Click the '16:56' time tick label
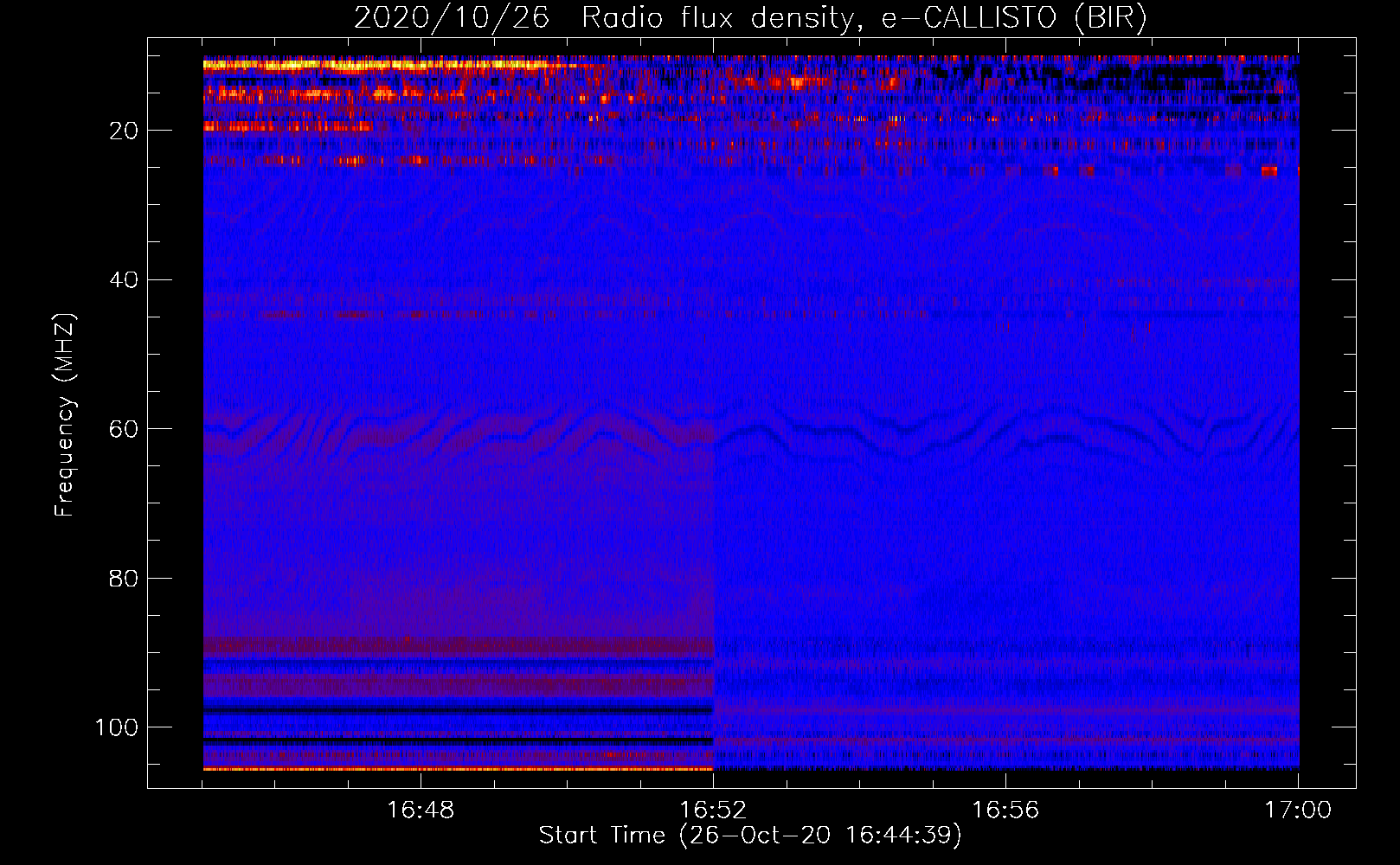The width and height of the screenshot is (1400, 865). point(1005,811)
